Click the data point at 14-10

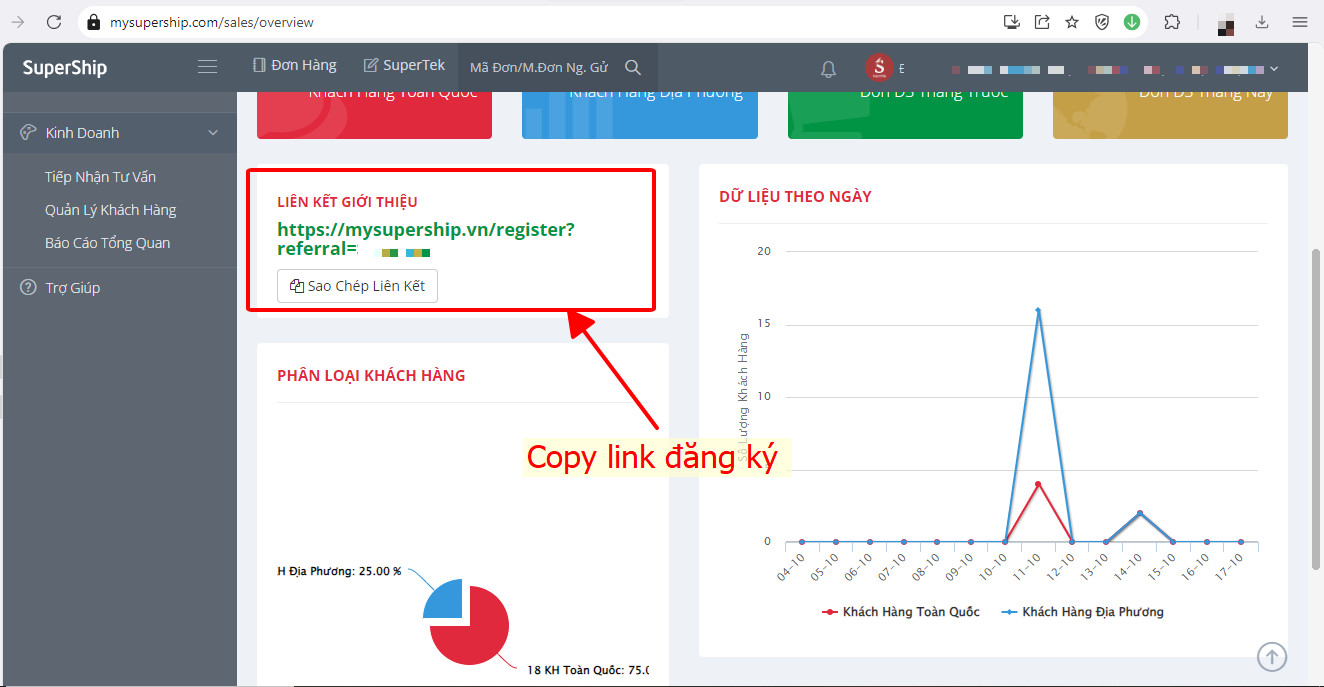coord(1140,513)
